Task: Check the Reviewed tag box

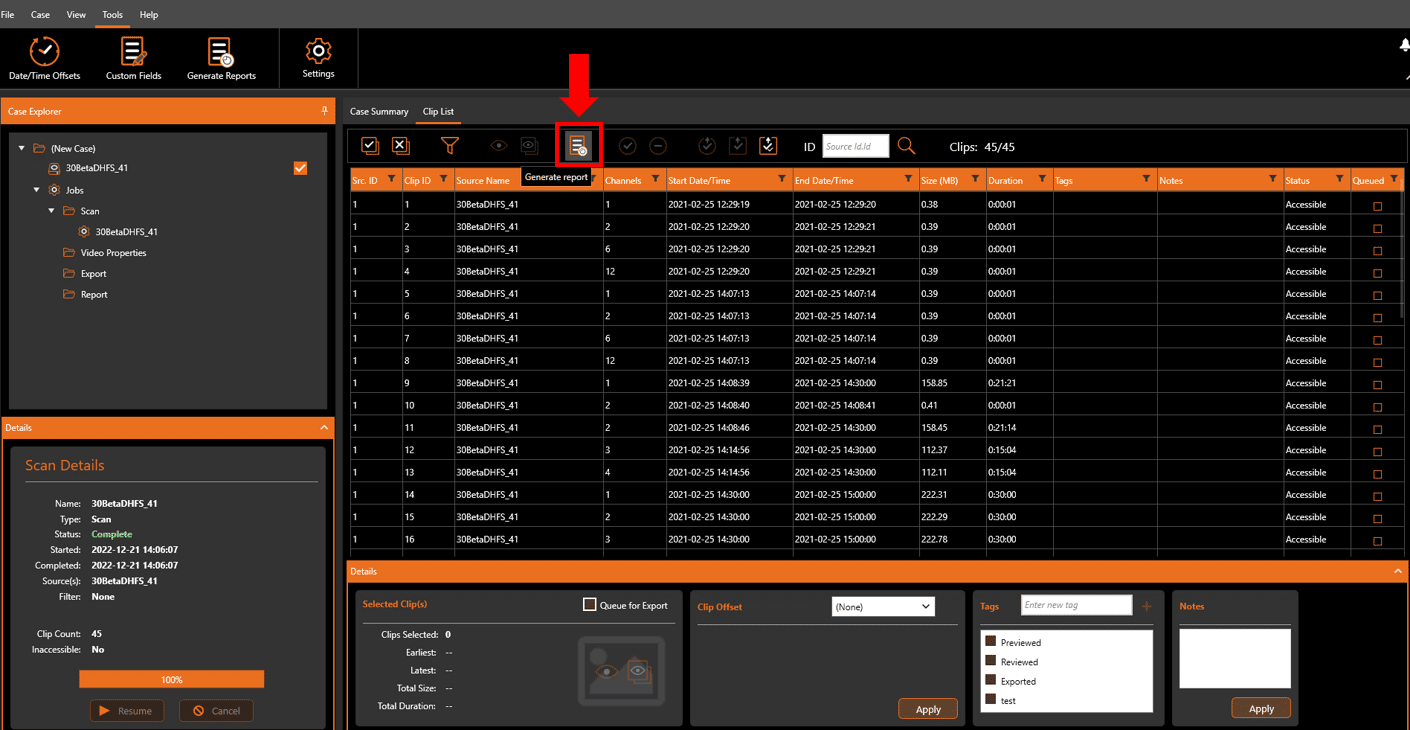Action: click(991, 661)
